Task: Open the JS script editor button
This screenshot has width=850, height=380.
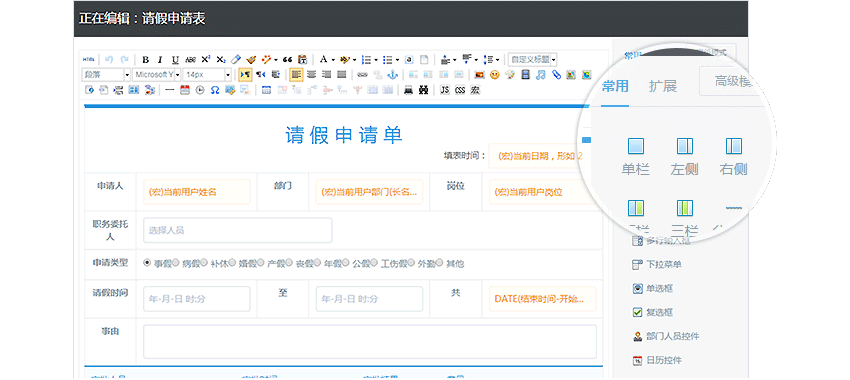Action: pos(445,90)
